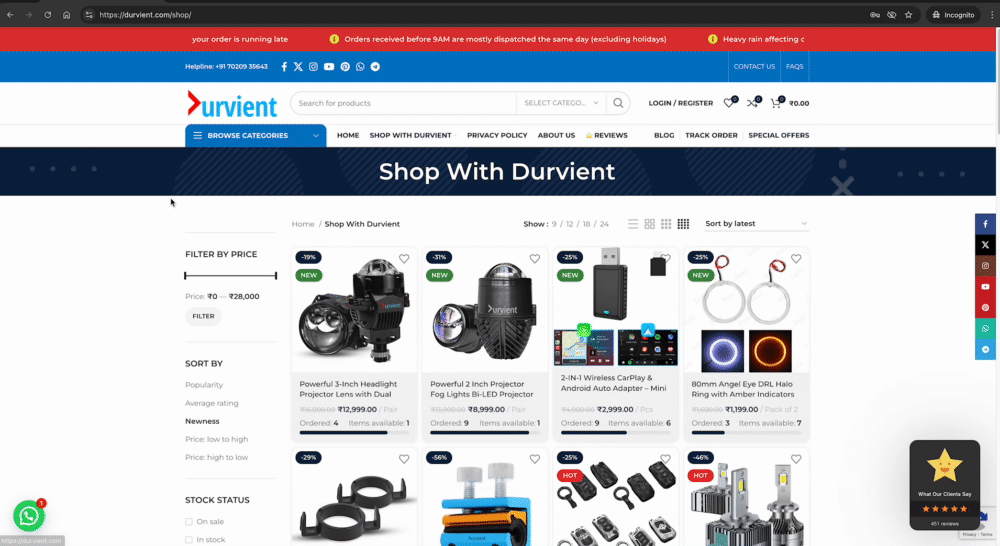This screenshot has width=1000, height=546.
Task: Tick the In stock checkbox
Action: point(189,540)
